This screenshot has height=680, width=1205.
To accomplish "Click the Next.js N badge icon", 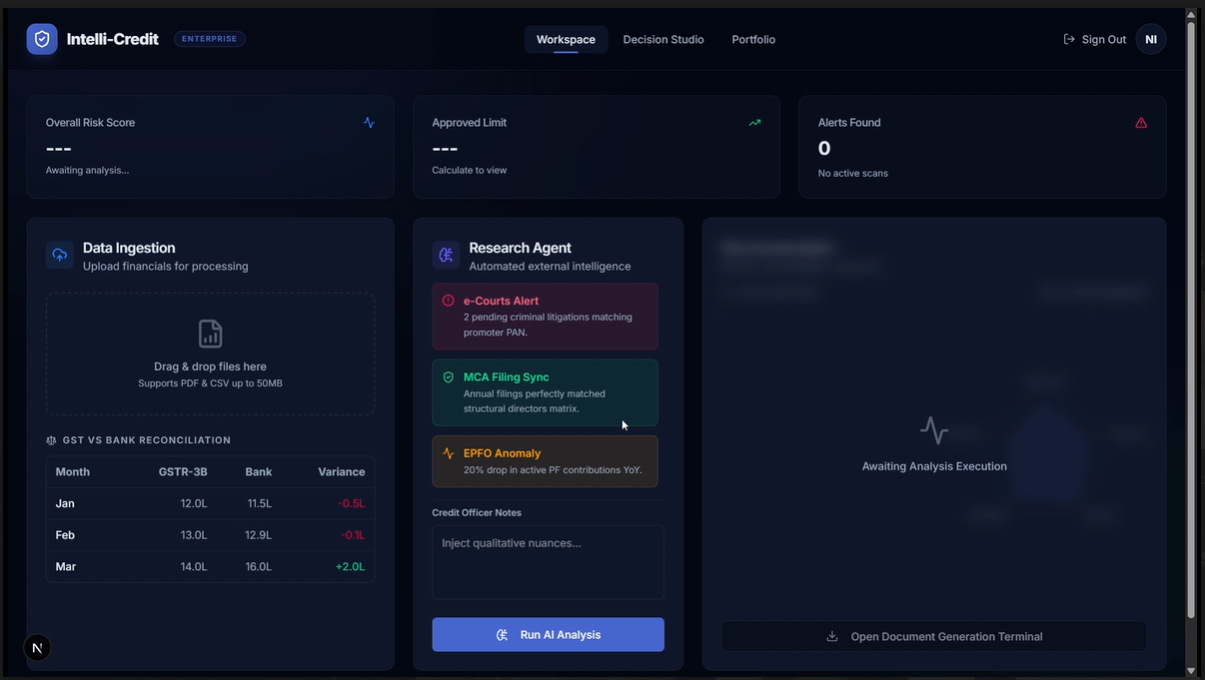I will pyautogui.click(x=37, y=648).
